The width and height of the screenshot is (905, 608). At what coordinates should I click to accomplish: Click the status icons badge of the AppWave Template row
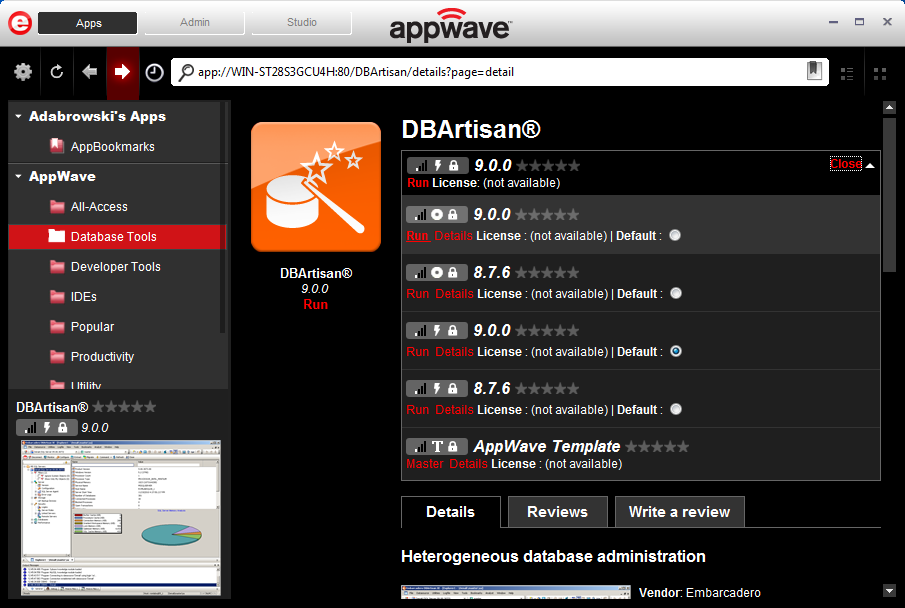(437, 446)
